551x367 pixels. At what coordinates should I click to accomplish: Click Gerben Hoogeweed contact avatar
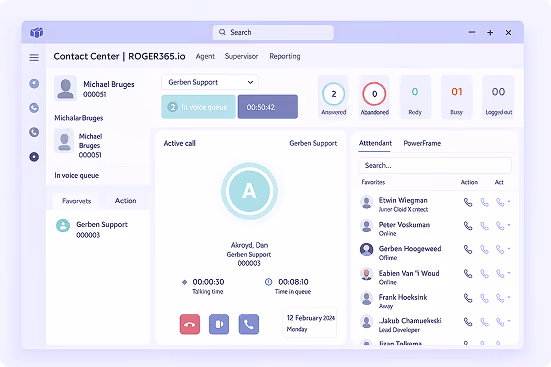pyautogui.click(x=367, y=250)
